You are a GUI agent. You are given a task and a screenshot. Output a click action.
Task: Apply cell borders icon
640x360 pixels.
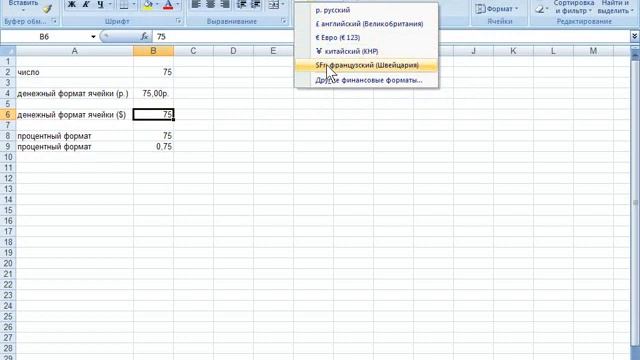(124, 4)
